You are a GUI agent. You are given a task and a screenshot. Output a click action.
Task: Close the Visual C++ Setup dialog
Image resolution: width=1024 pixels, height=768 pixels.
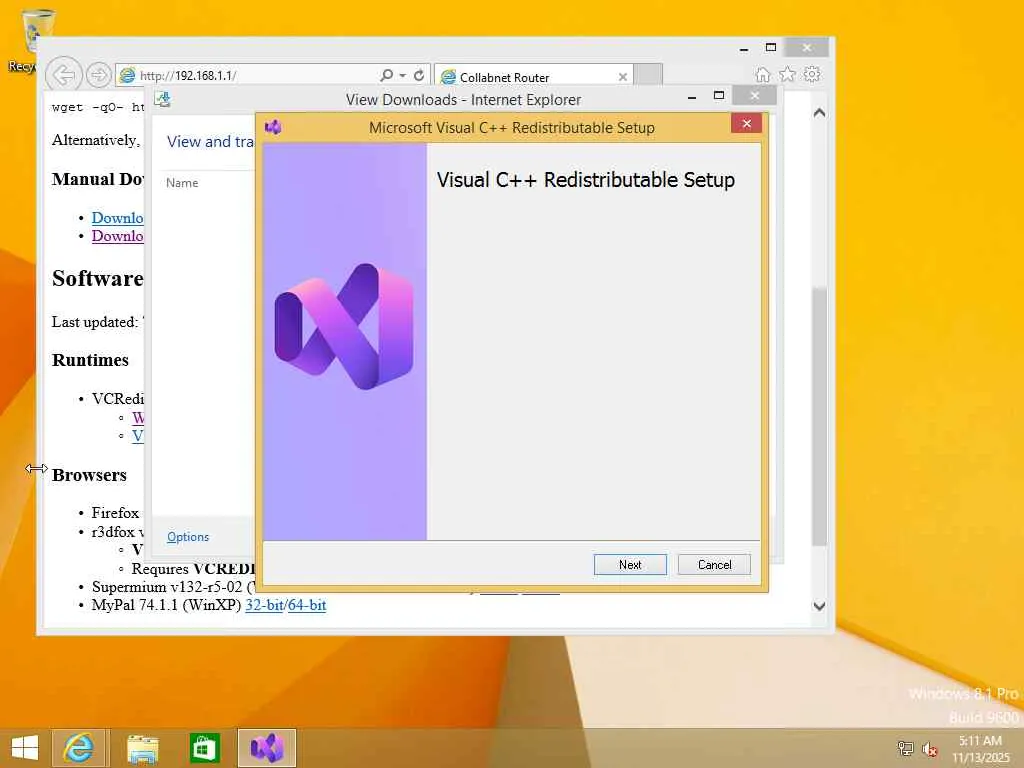coord(746,123)
